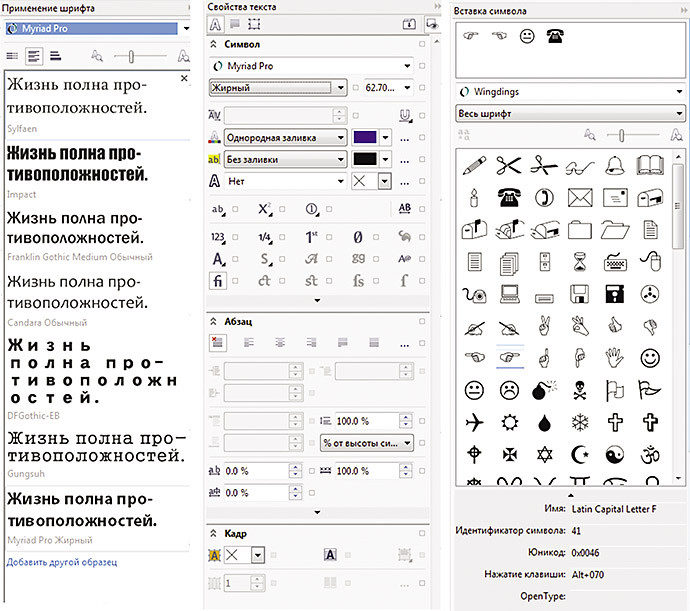Click the scissors glyph in the symbol grid

[509, 165]
